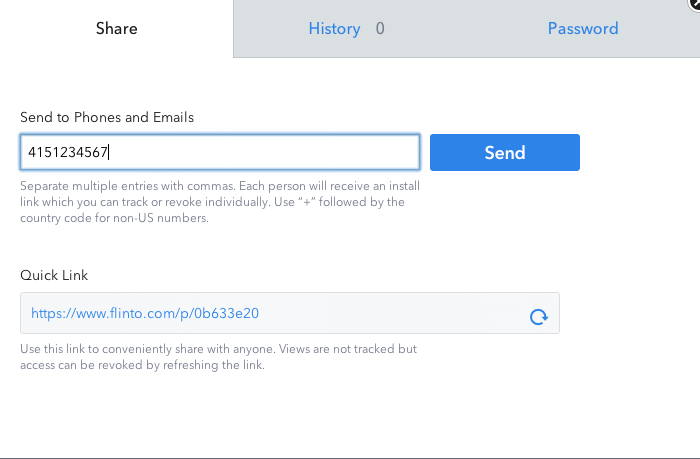Click 'access can be revoked by refreshing' text
The width and height of the screenshot is (700, 459).
[x=142, y=365]
